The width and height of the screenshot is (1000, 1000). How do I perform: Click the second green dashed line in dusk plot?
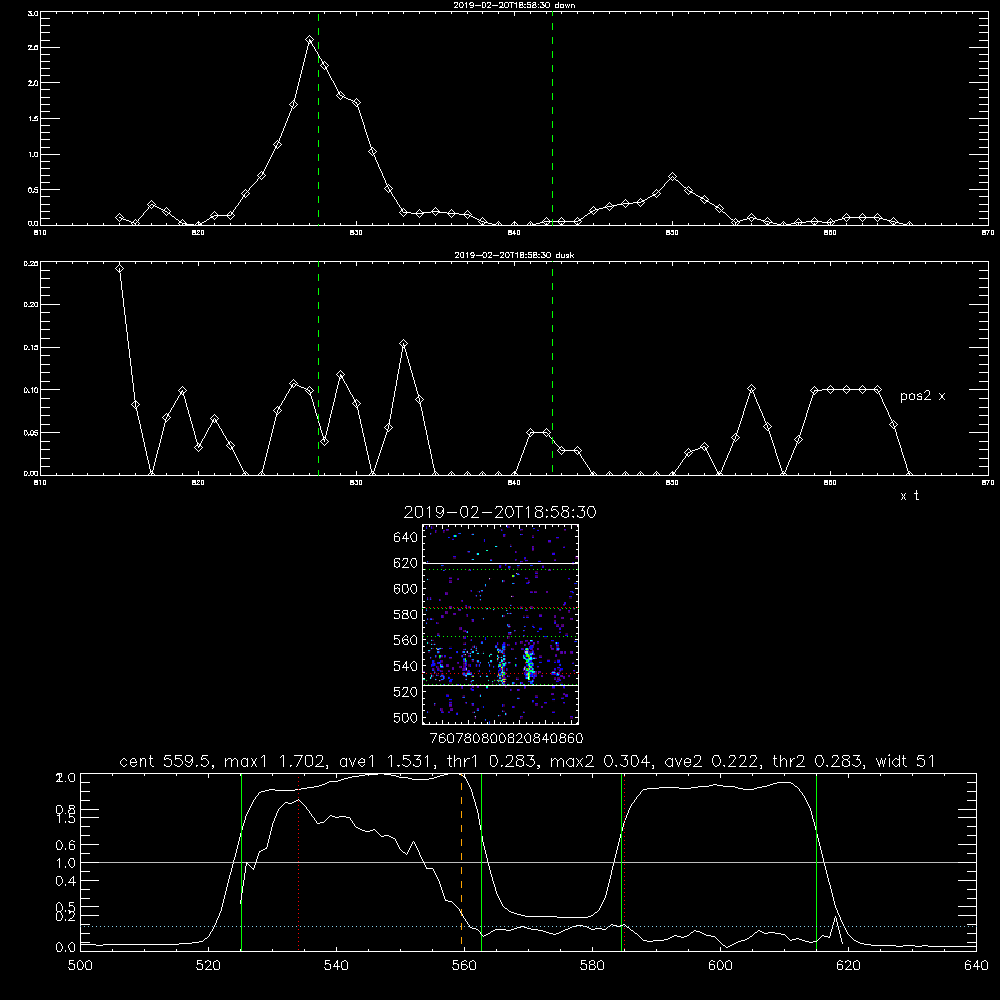(x=552, y=368)
